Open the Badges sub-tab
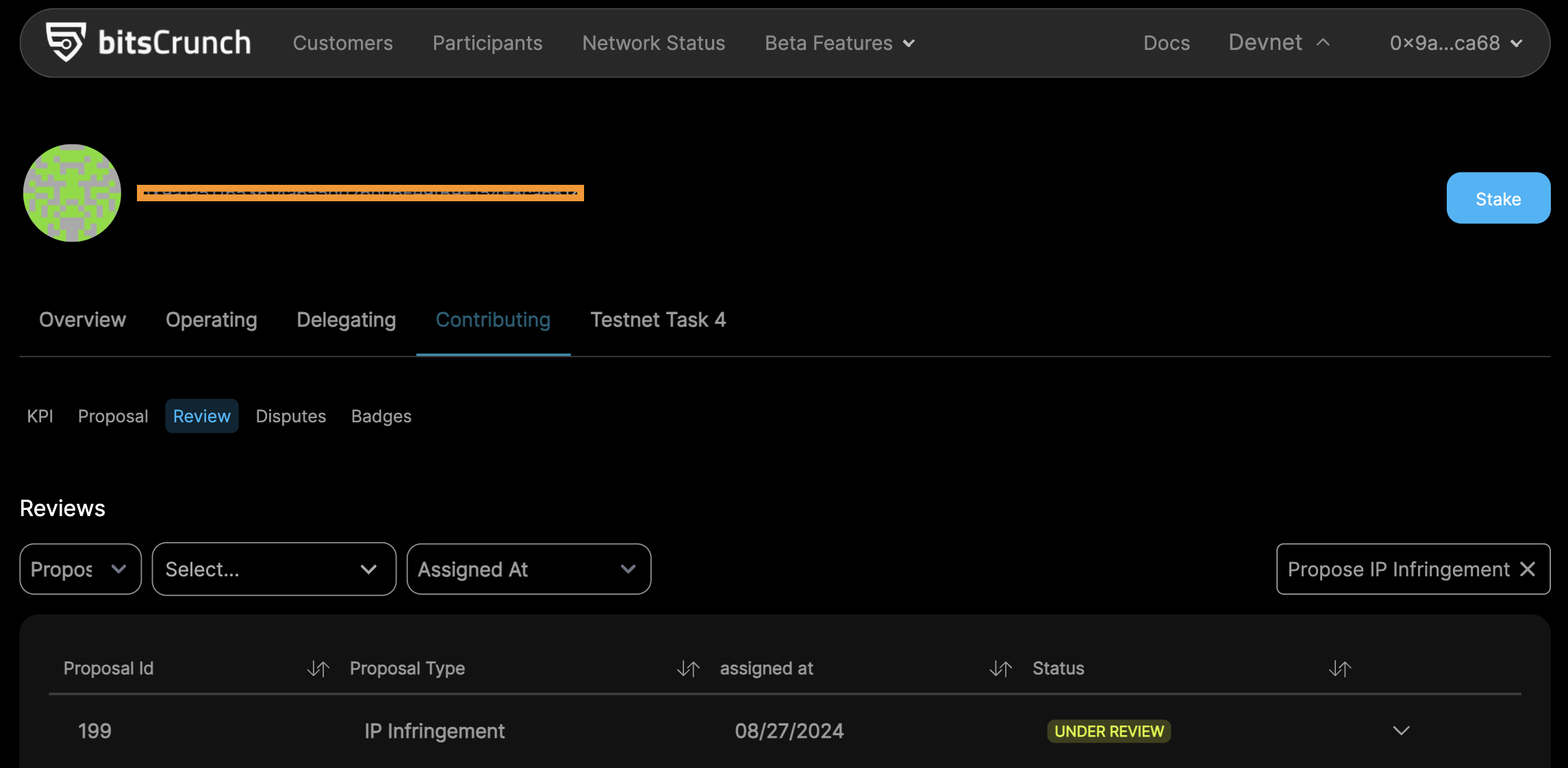1568x768 pixels. coord(381,416)
